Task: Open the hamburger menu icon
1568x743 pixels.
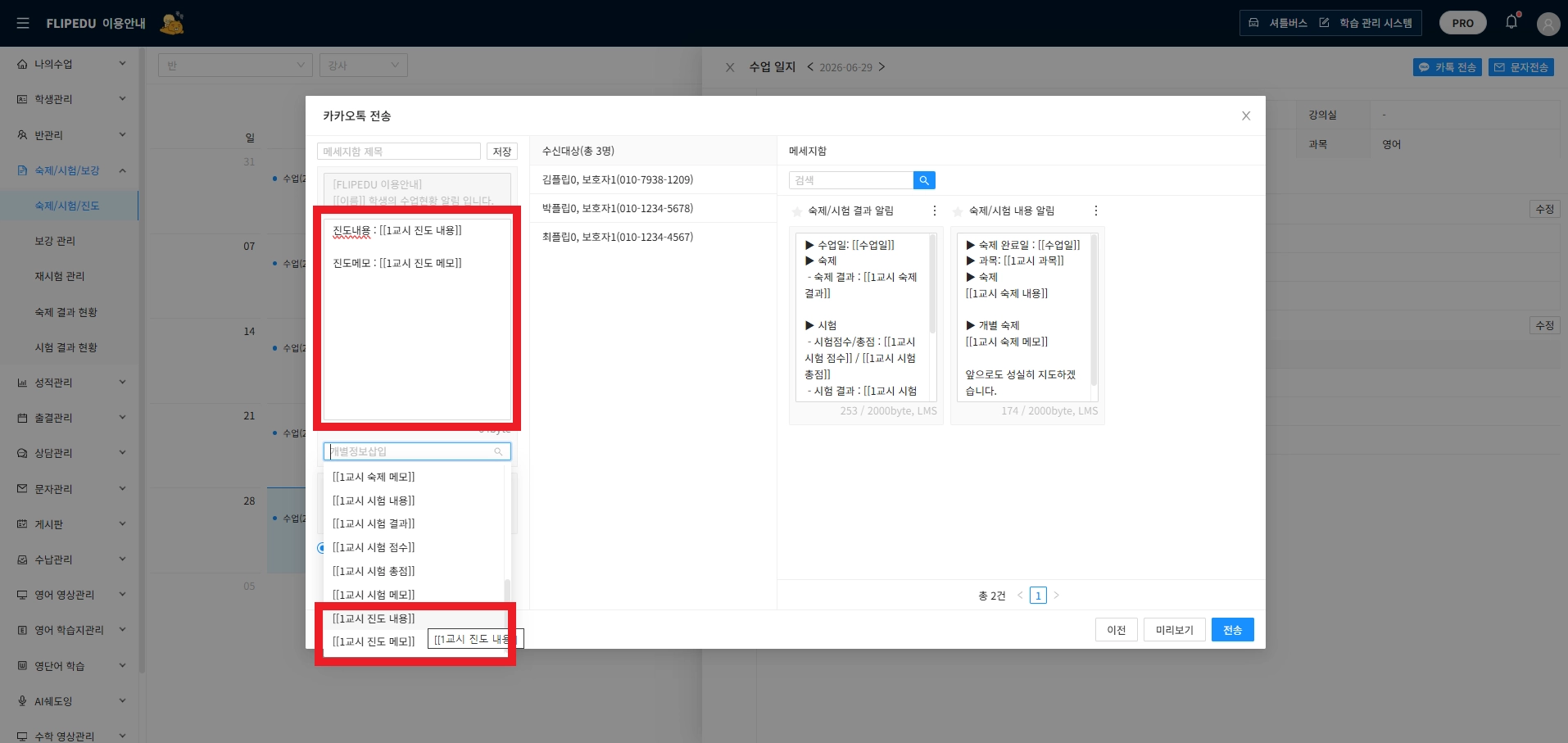Action: (23, 24)
